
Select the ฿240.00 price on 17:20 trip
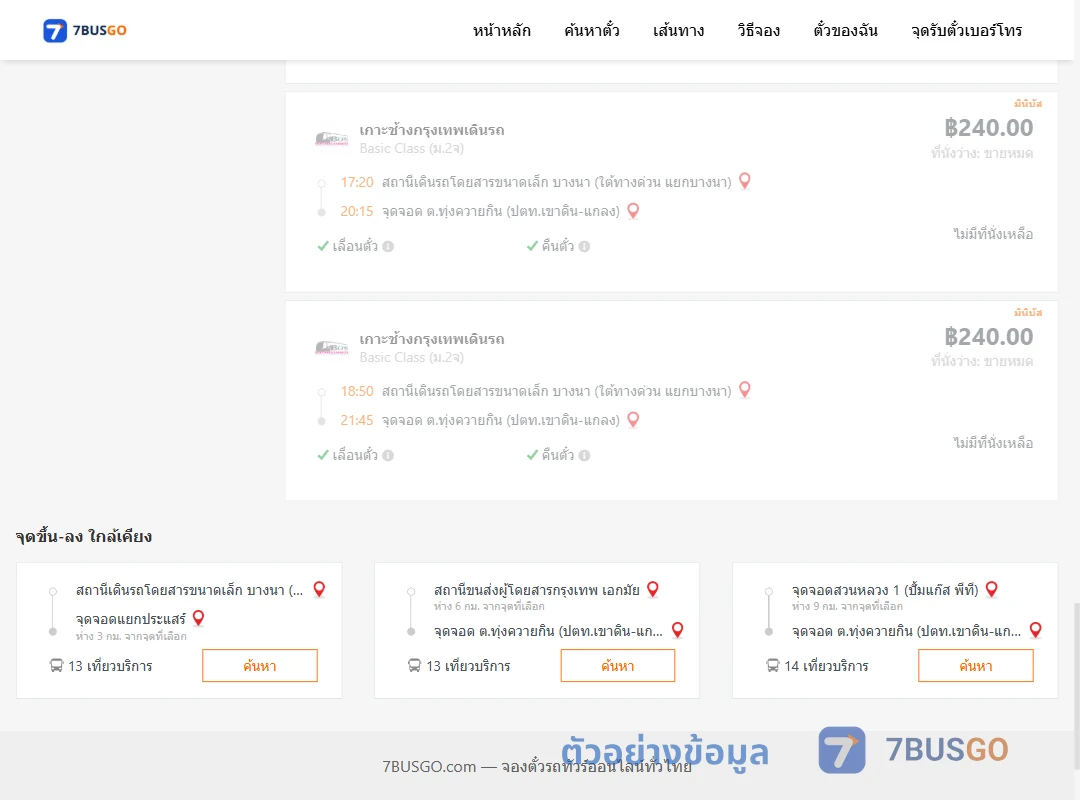(989, 128)
